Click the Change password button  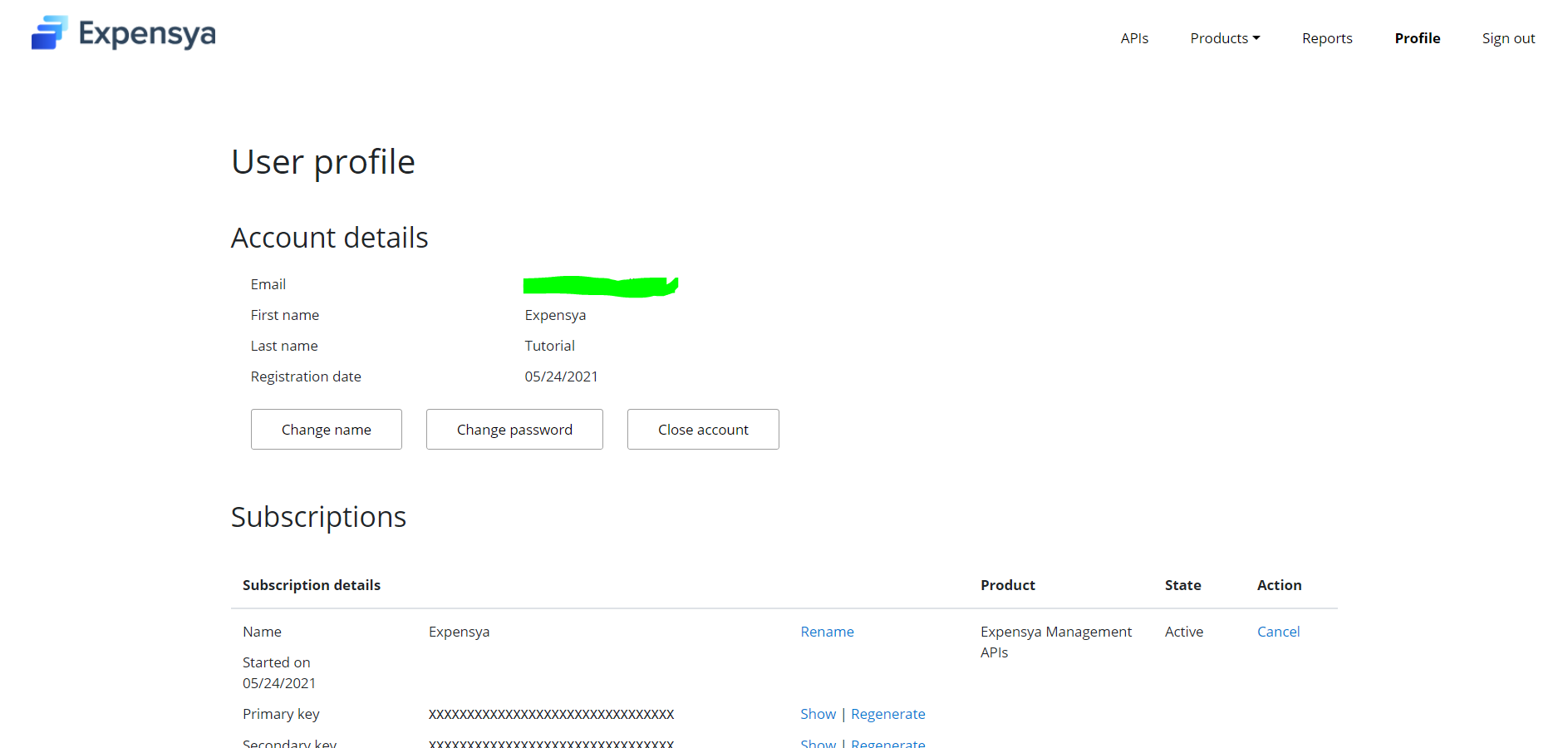(514, 429)
